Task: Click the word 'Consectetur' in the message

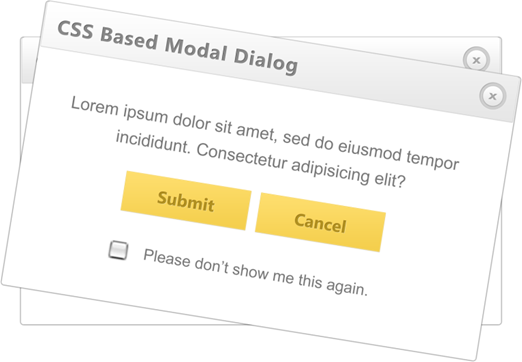Action: [242, 157]
